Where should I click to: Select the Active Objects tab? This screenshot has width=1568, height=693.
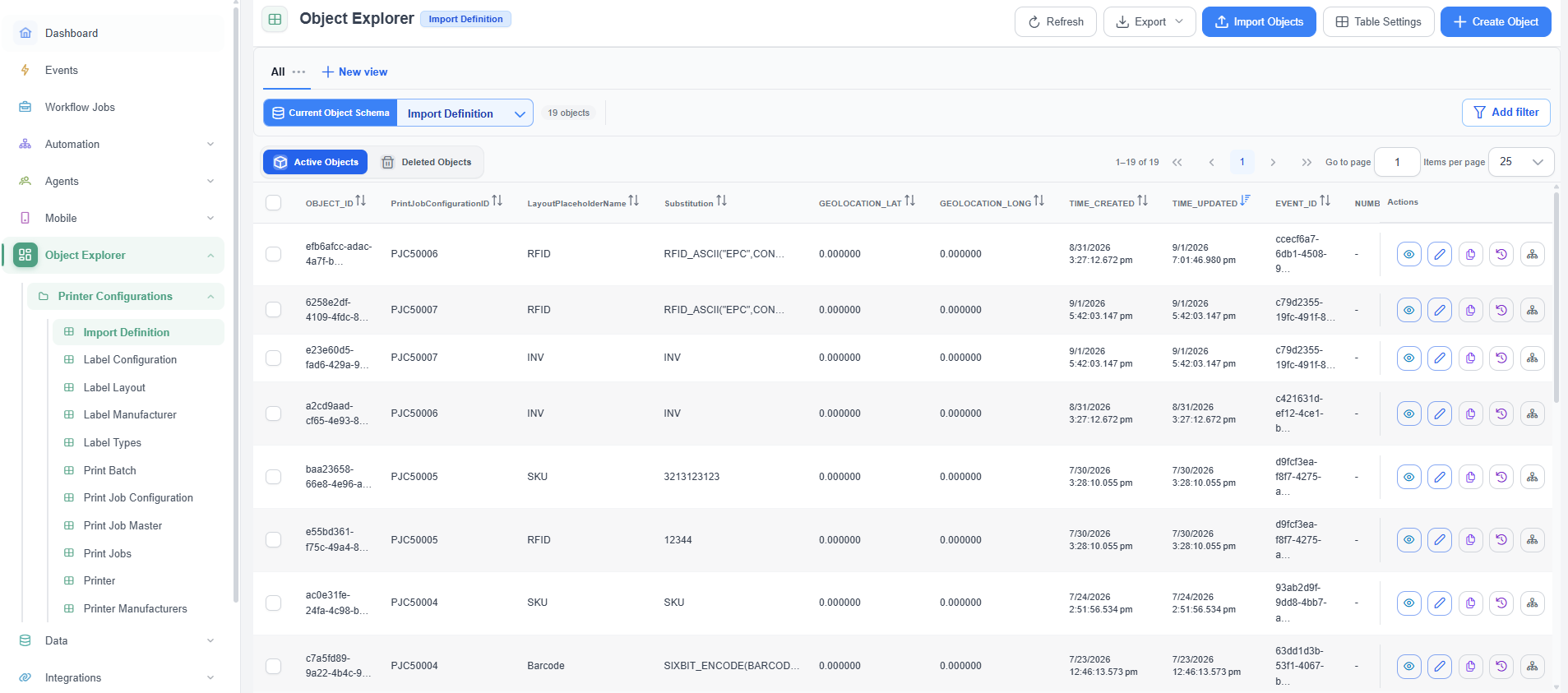point(316,162)
